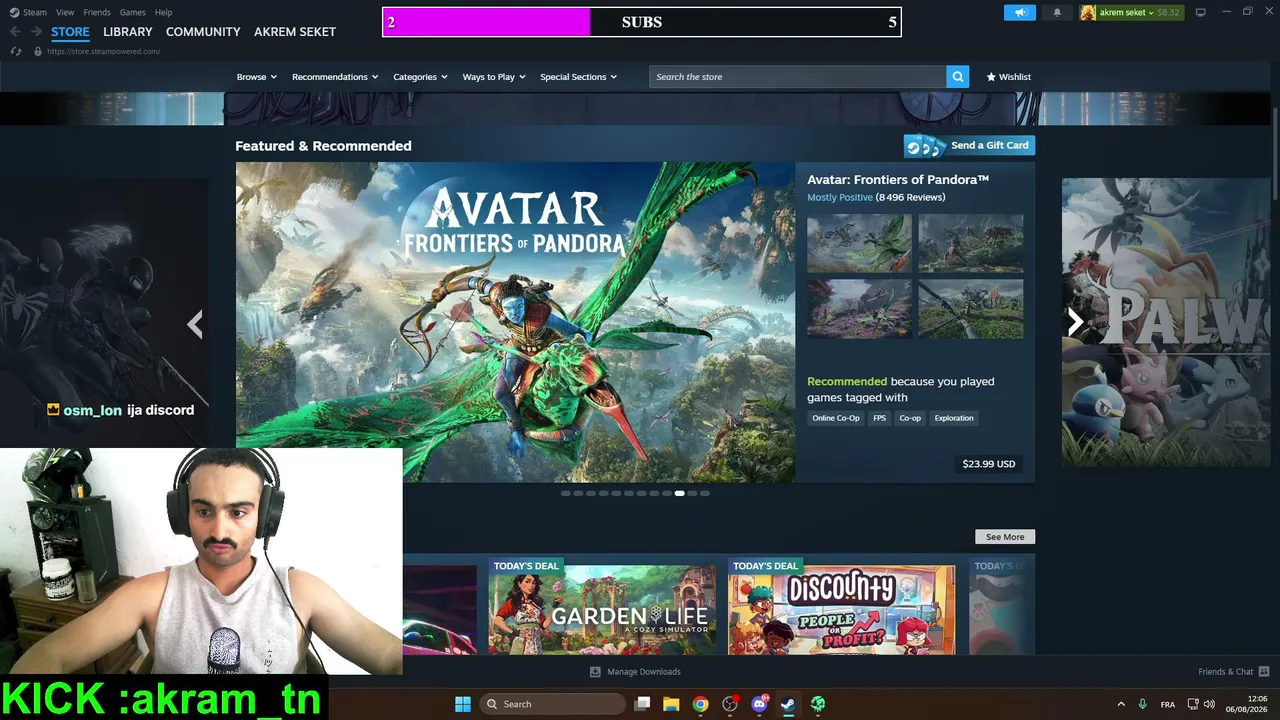The height and width of the screenshot is (720, 1280).
Task: Open the announcements megaphone button
Action: pos(1020,12)
